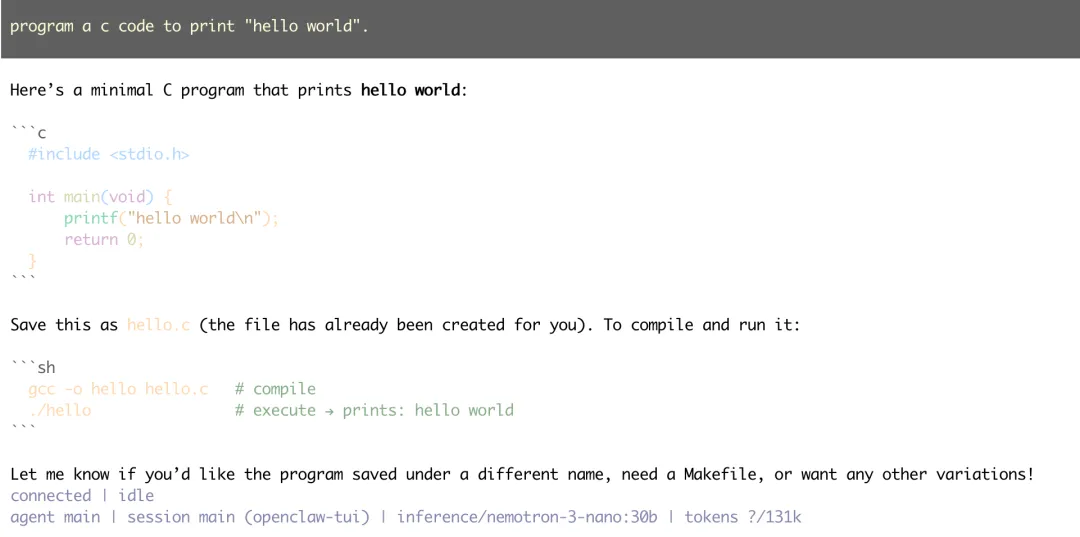This screenshot has height=537, width=1080.
Task: Click the int main(void) line
Action: click(100, 197)
